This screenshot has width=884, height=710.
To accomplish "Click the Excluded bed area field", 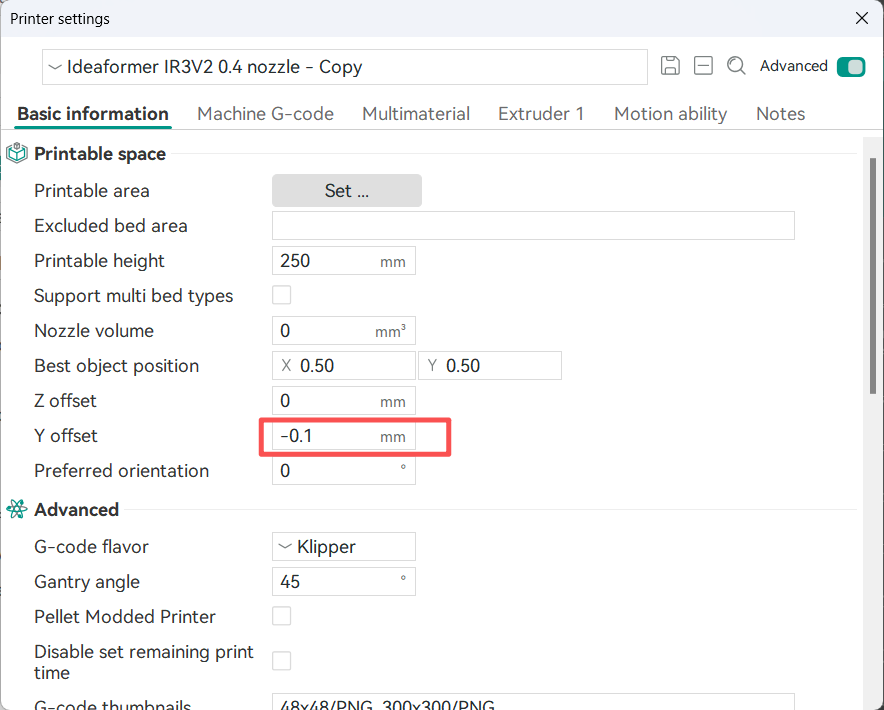I will pyautogui.click(x=533, y=226).
